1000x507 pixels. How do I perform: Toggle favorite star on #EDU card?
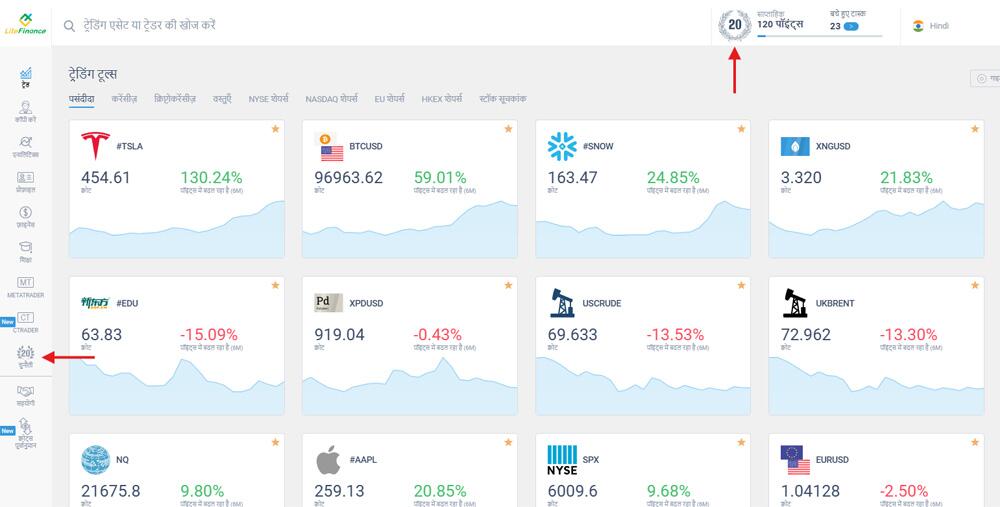(x=276, y=285)
